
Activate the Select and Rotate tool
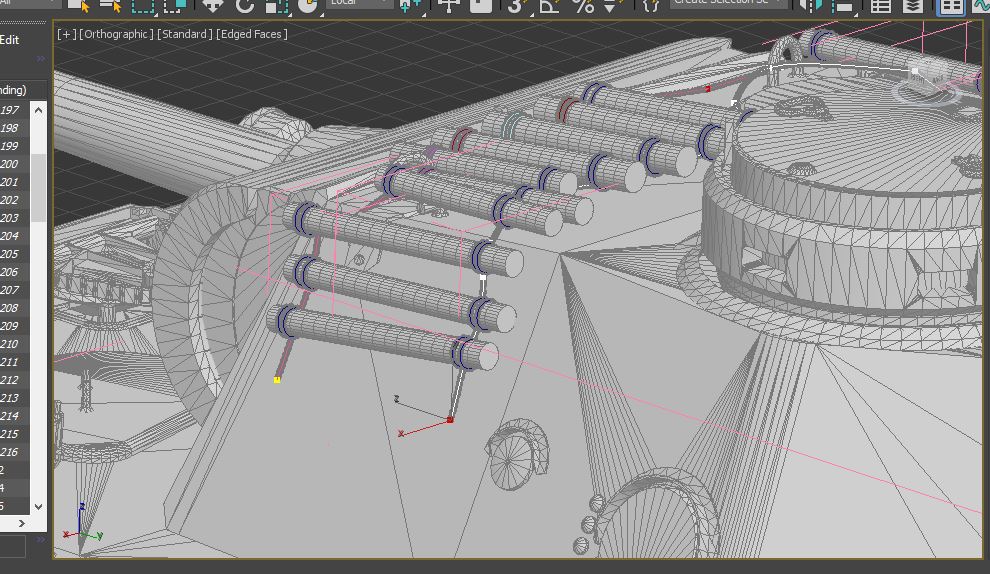(x=245, y=5)
